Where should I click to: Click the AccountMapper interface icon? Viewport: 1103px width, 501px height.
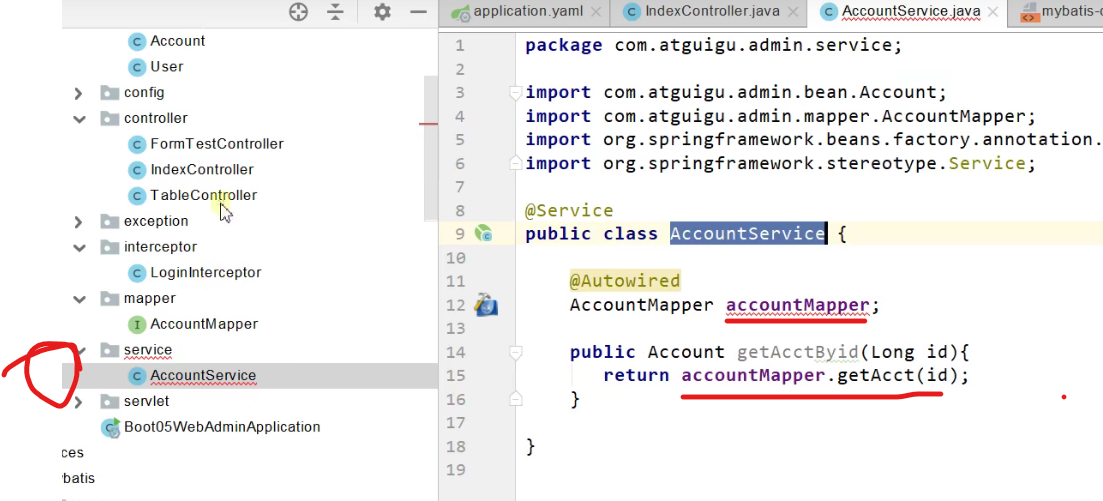[136, 324]
